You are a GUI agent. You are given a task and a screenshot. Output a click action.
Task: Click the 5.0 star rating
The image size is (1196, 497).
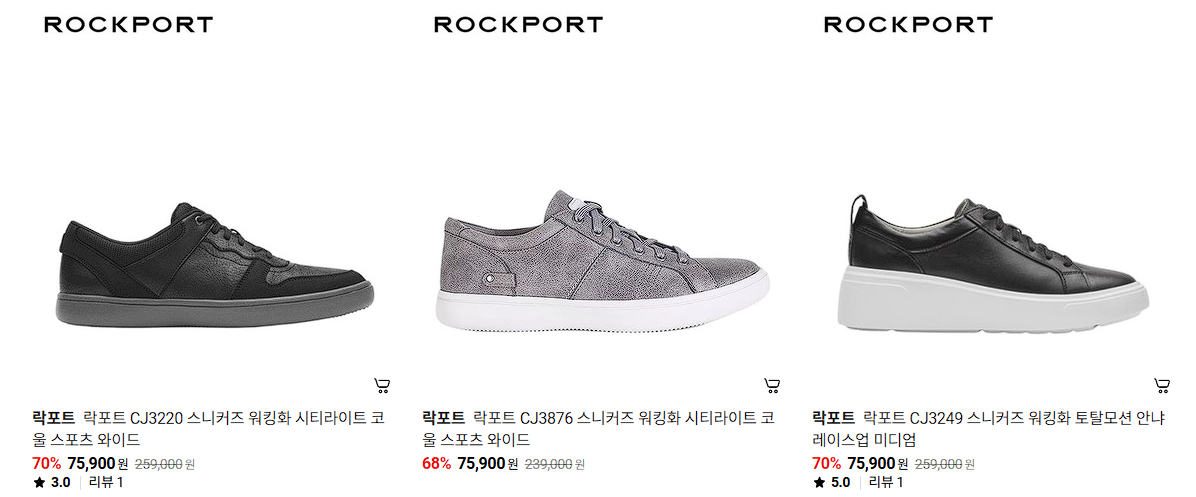point(831,483)
